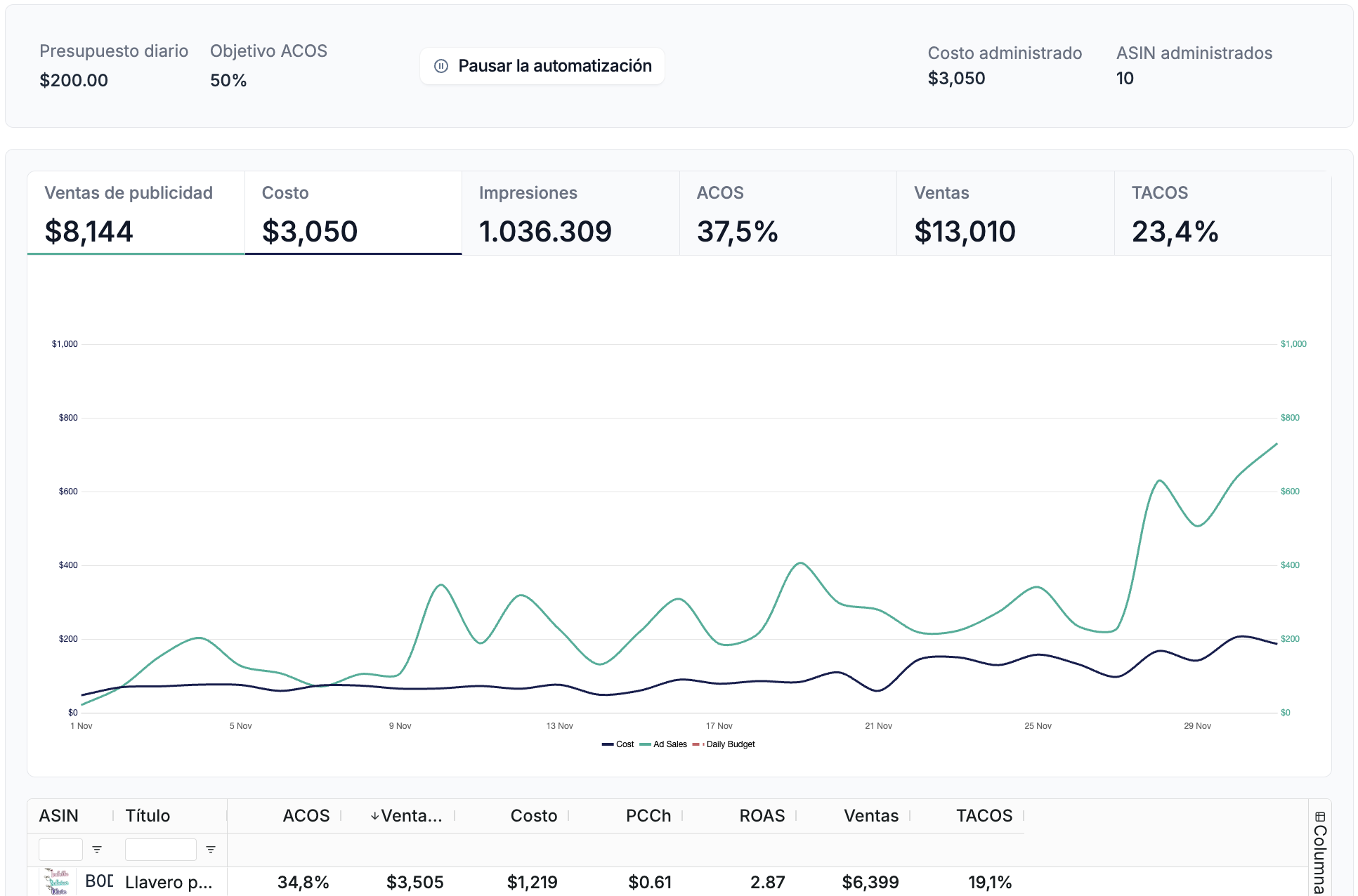Select the ACOS metric card showing 37,5%

click(x=788, y=213)
